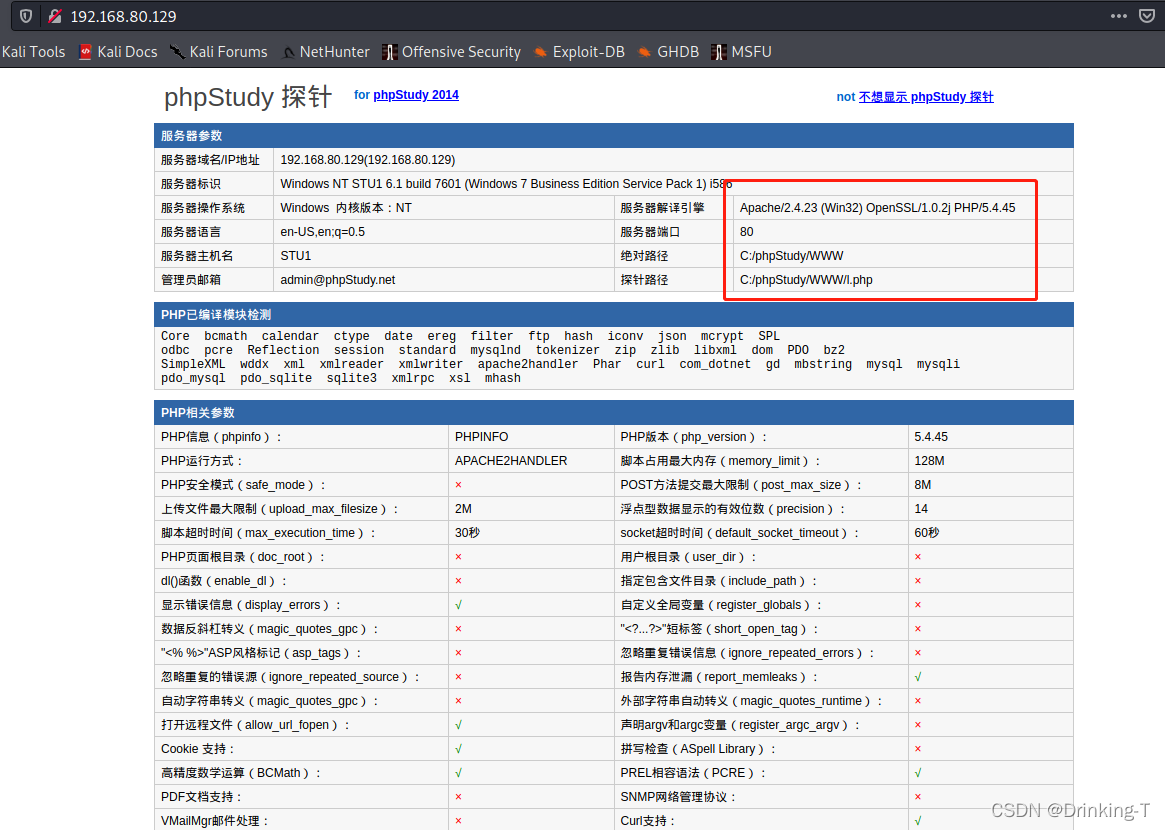Select the default_socket_timeout value 60秒

coord(927,533)
